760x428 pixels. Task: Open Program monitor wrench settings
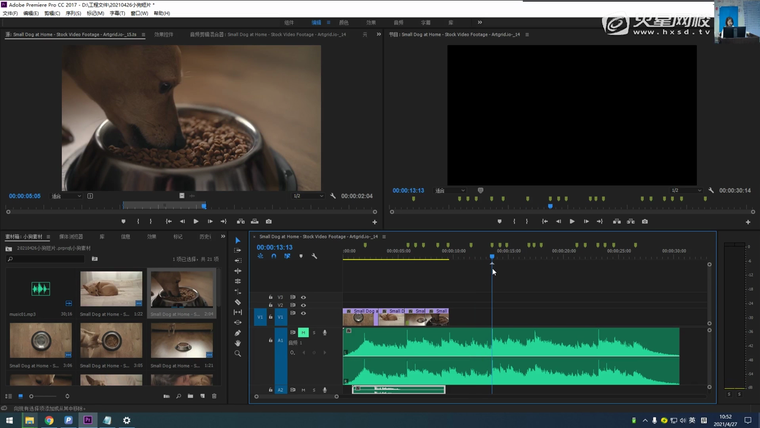click(x=711, y=190)
